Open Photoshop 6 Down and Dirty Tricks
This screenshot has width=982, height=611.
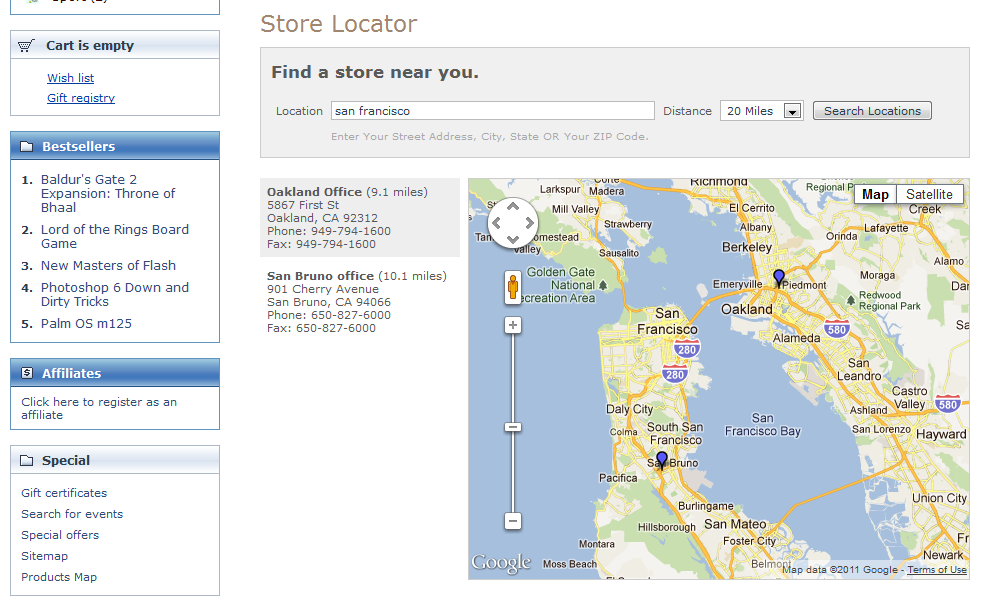[x=115, y=294]
